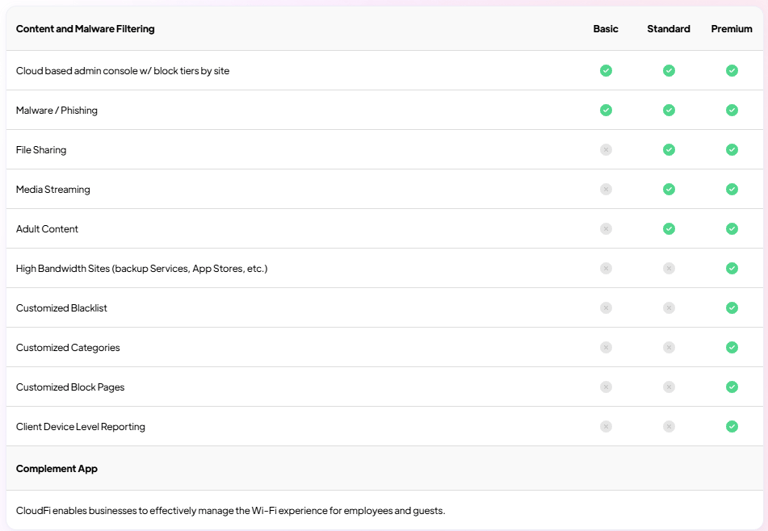Click Standard gray X for Client Device Level Reporting
Screen dimensions: 768x531
pos(669,427)
